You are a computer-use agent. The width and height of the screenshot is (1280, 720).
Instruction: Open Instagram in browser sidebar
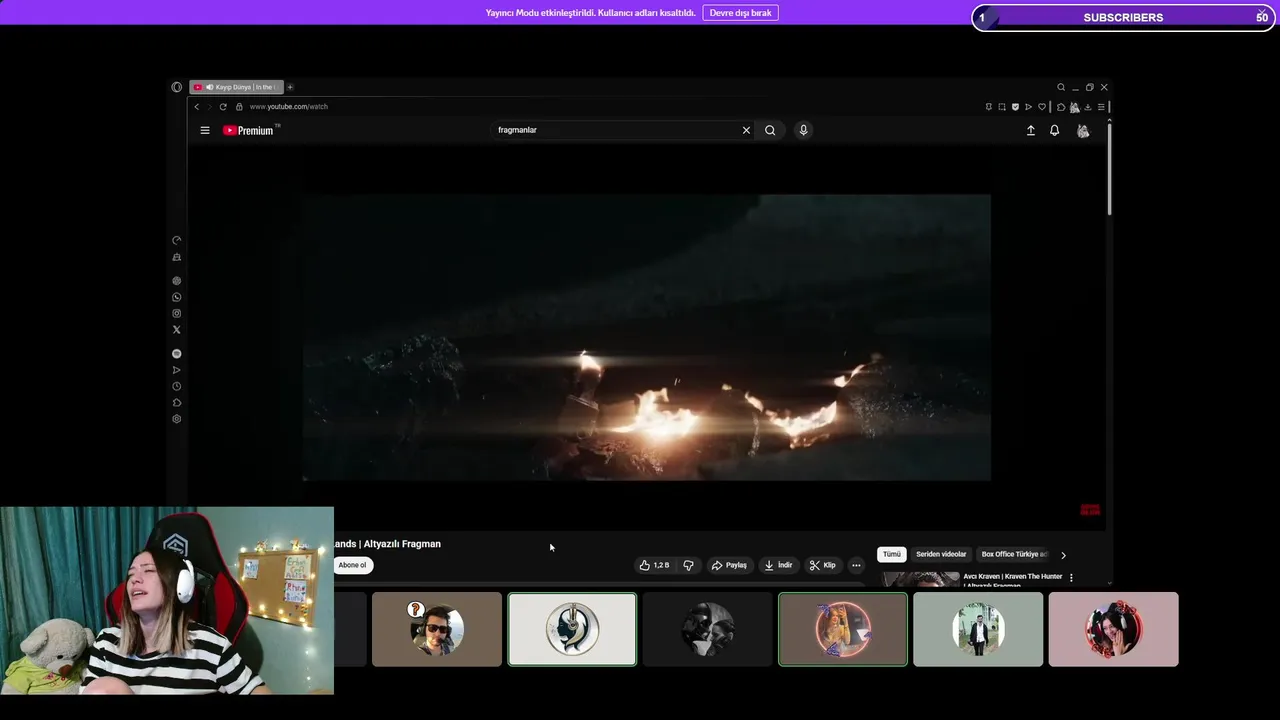click(177, 313)
